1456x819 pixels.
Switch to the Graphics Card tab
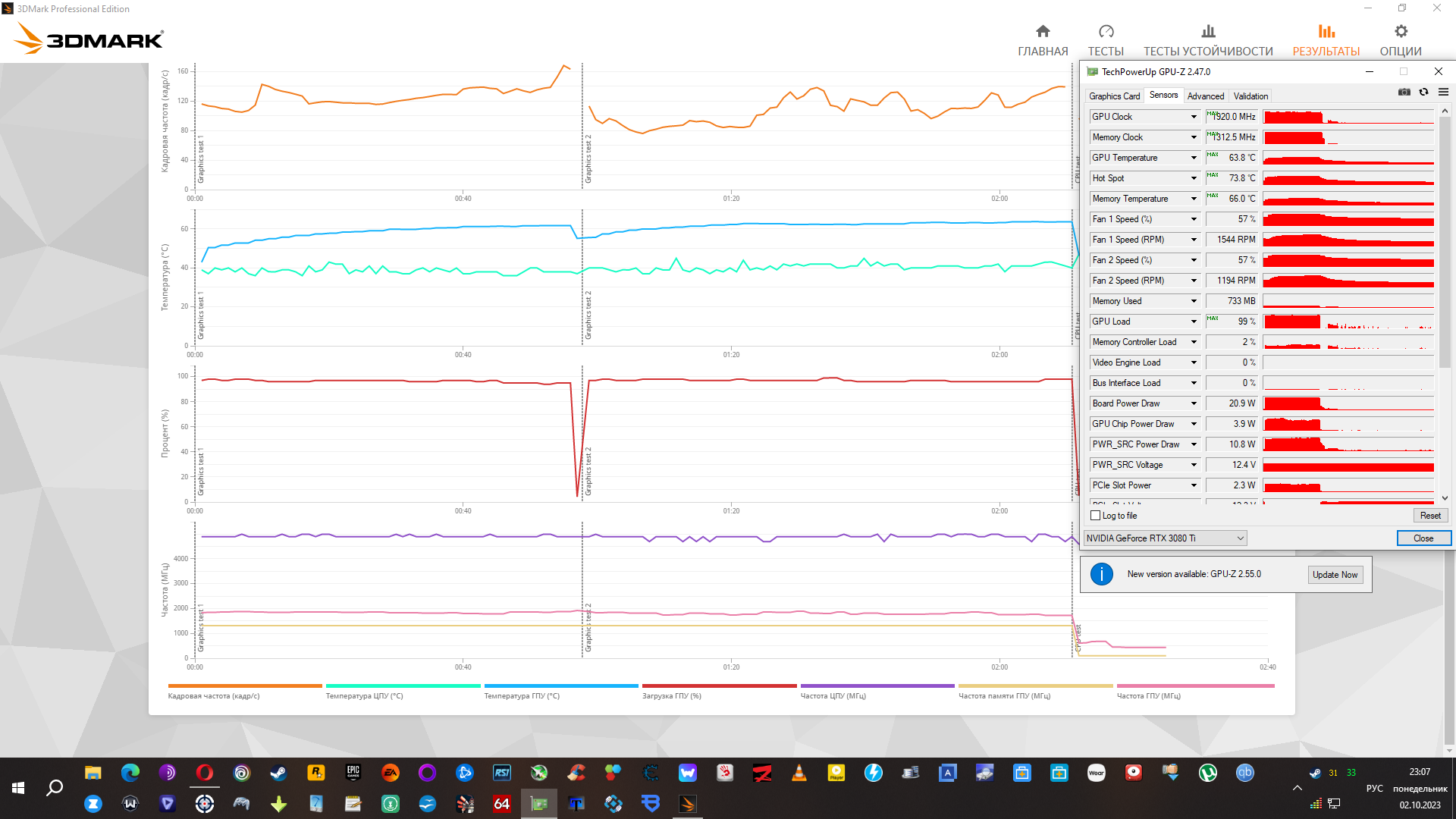(x=1114, y=96)
